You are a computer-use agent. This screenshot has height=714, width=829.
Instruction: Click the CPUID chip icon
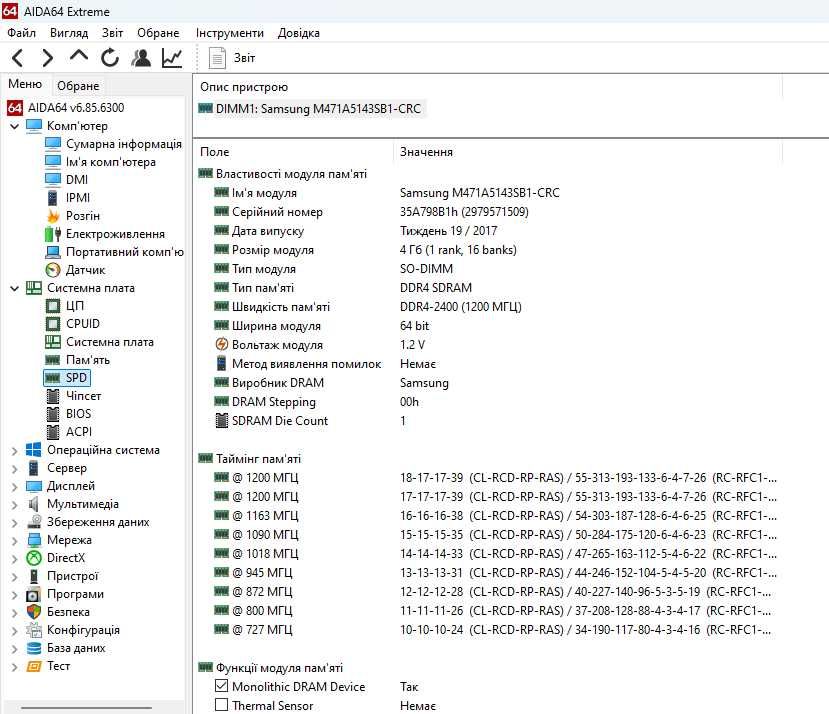pyautogui.click(x=53, y=324)
